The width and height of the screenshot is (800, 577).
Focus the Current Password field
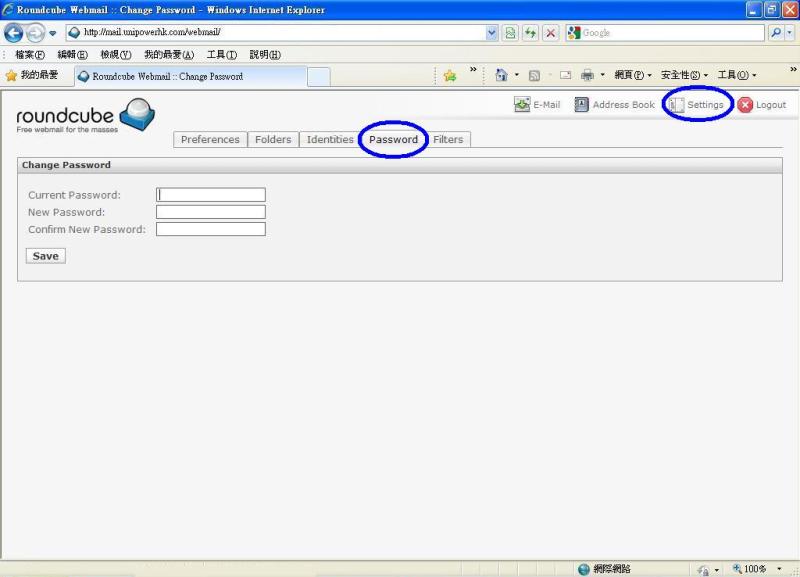(211, 195)
